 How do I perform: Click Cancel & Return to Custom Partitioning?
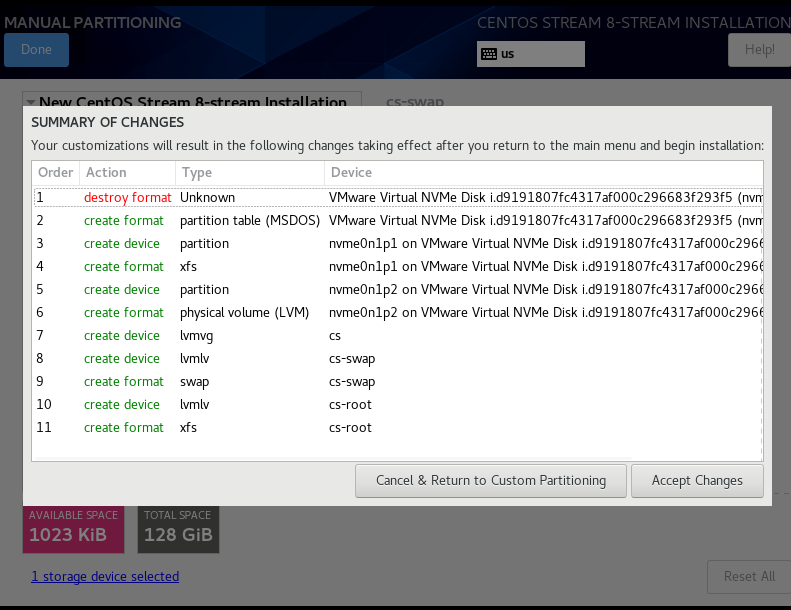point(490,481)
